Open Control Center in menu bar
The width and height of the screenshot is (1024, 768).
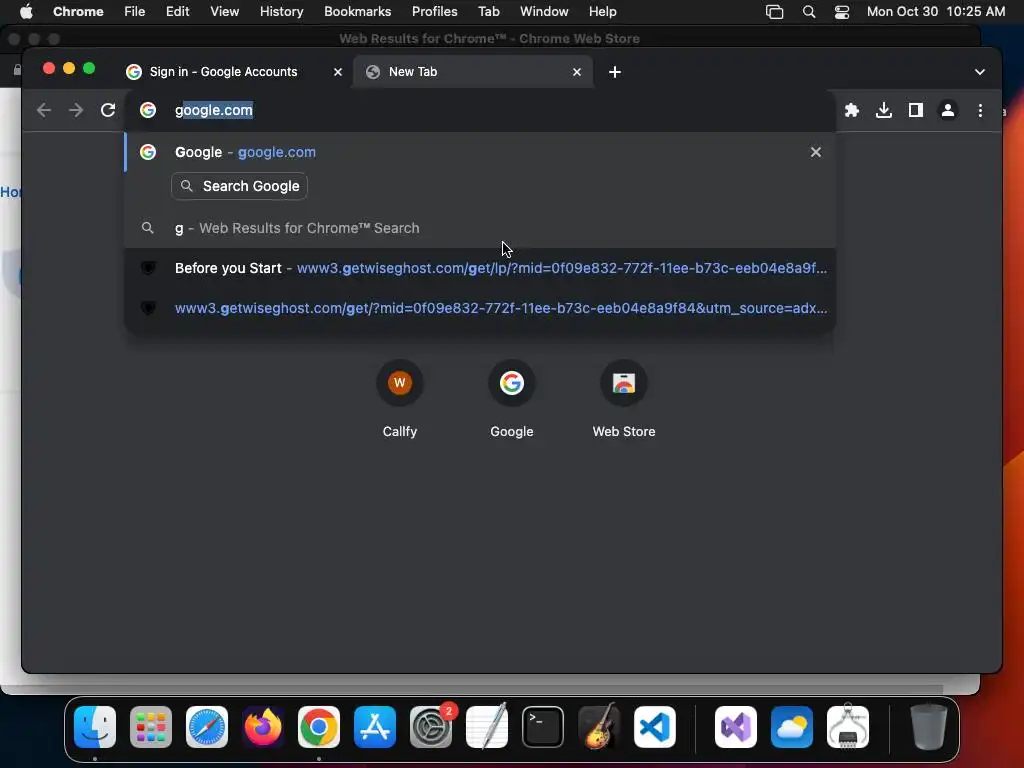pyautogui.click(x=842, y=12)
